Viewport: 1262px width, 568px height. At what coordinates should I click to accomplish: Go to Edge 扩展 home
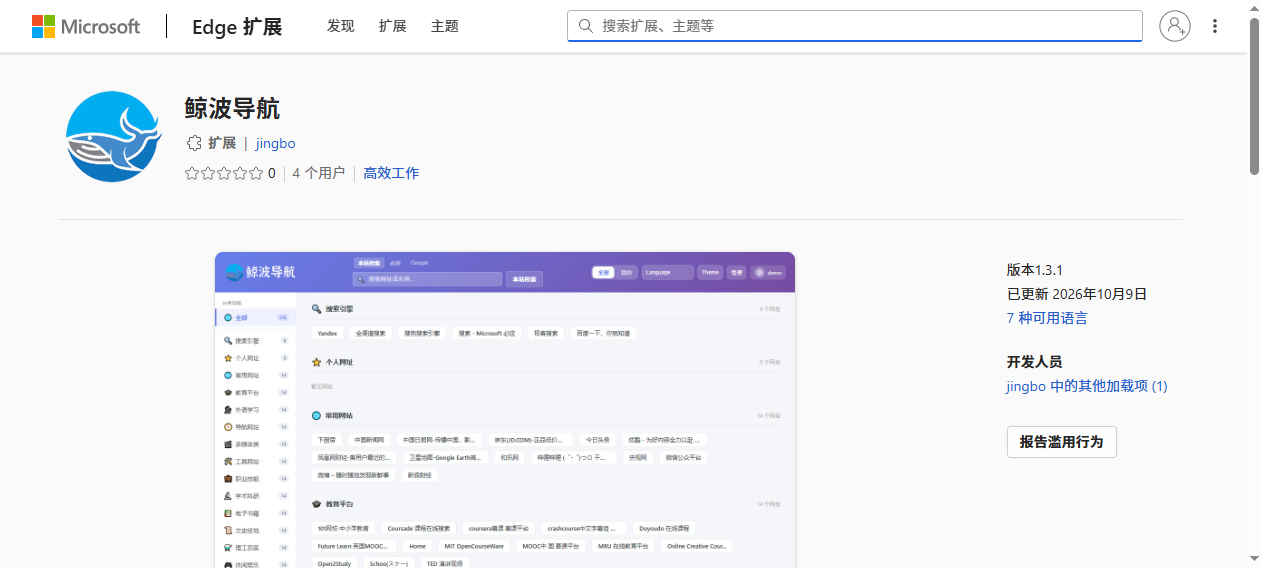click(237, 27)
